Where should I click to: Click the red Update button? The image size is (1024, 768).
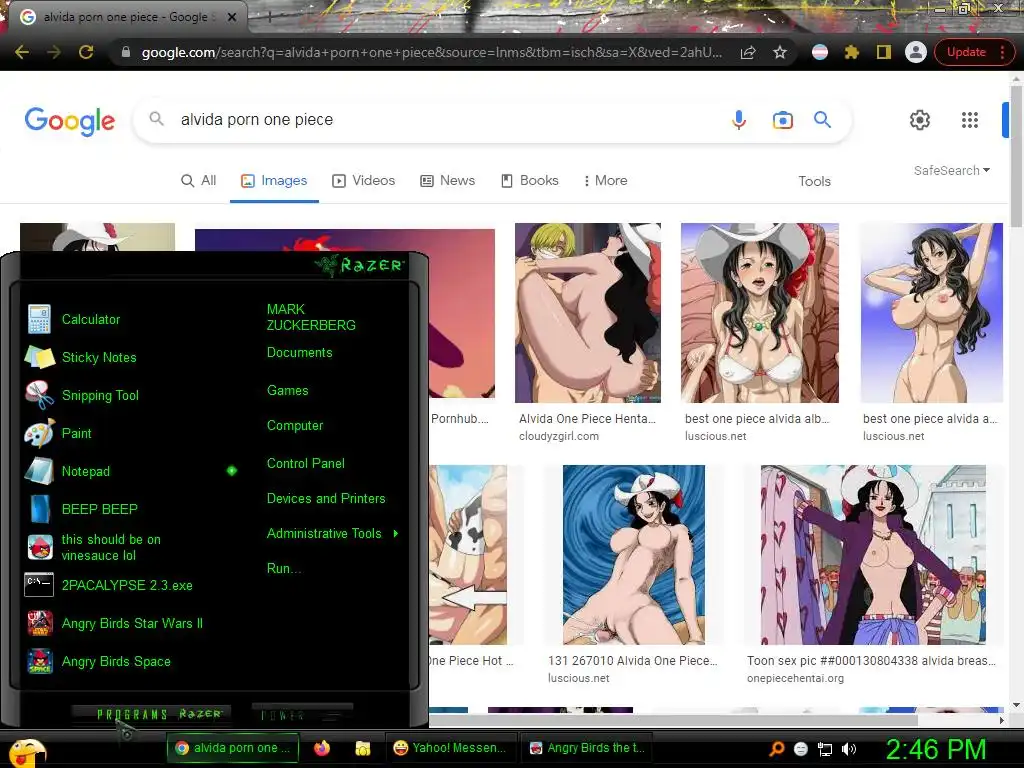(x=966, y=52)
